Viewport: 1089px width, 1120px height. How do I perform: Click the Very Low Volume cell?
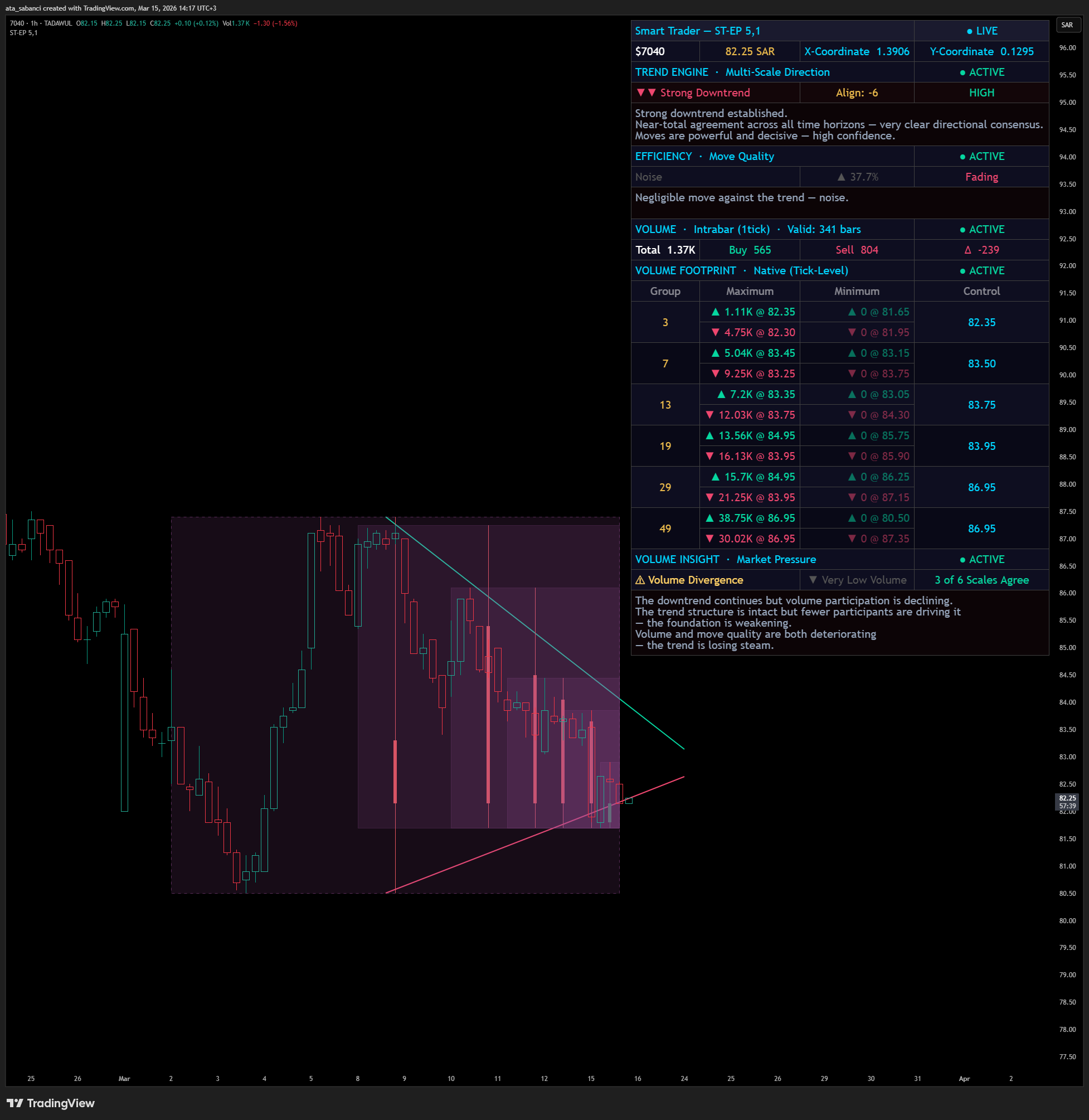tap(857, 579)
